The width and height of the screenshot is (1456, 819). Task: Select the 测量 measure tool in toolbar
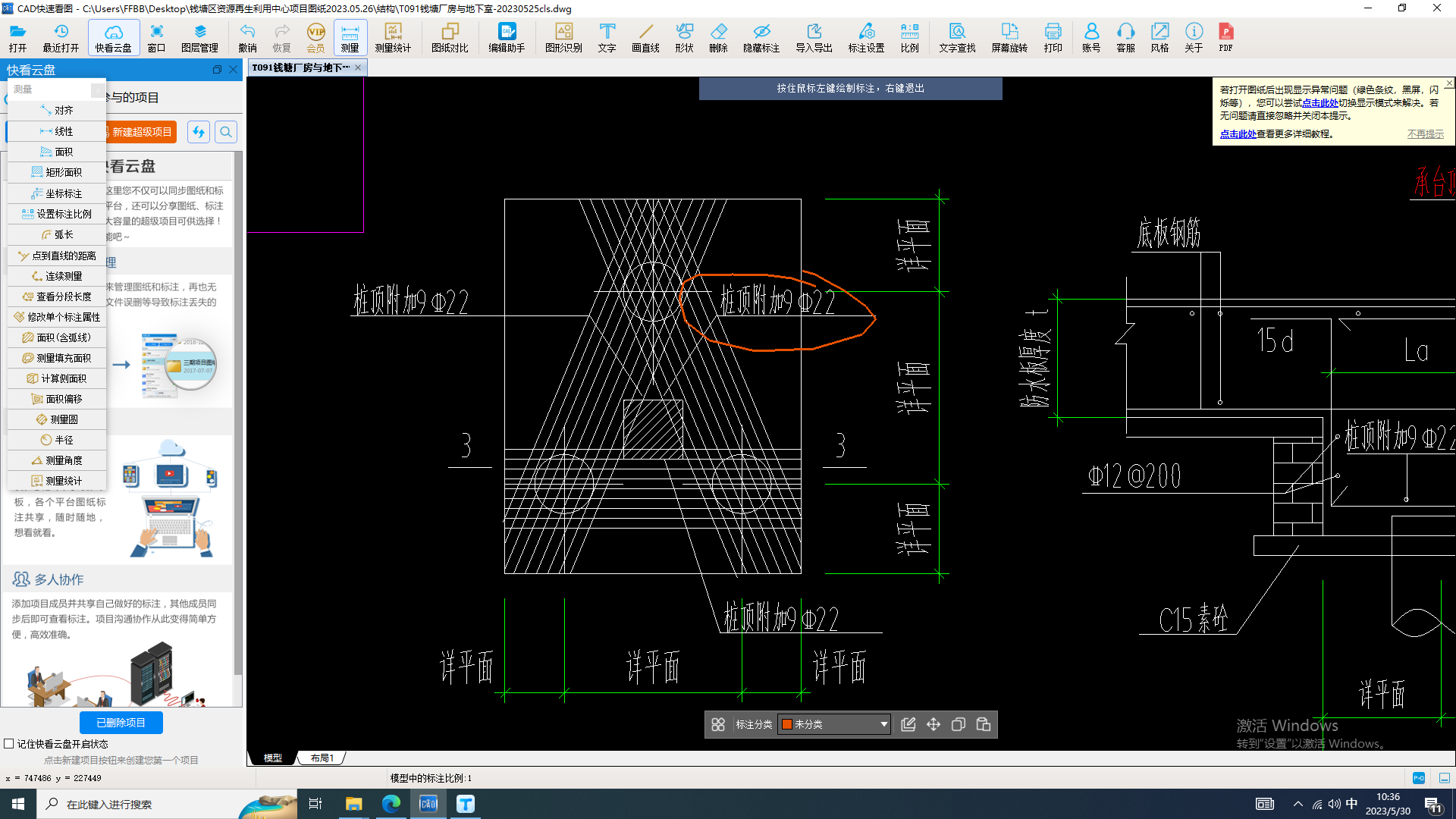(350, 37)
